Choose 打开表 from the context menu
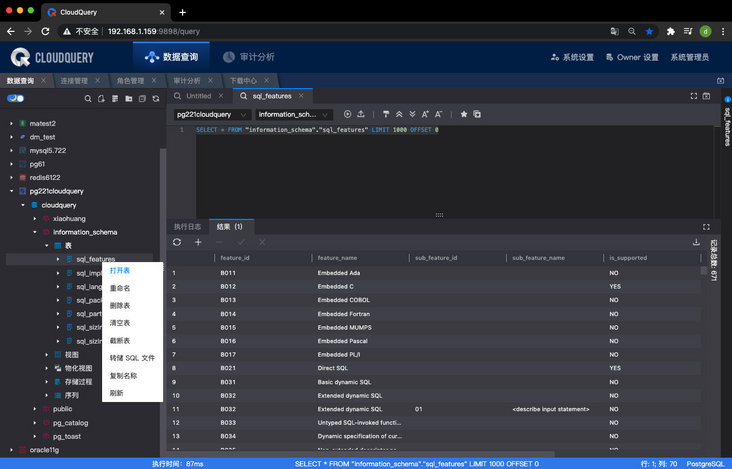Image resolution: width=732 pixels, height=469 pixels. tap(120, 271)
